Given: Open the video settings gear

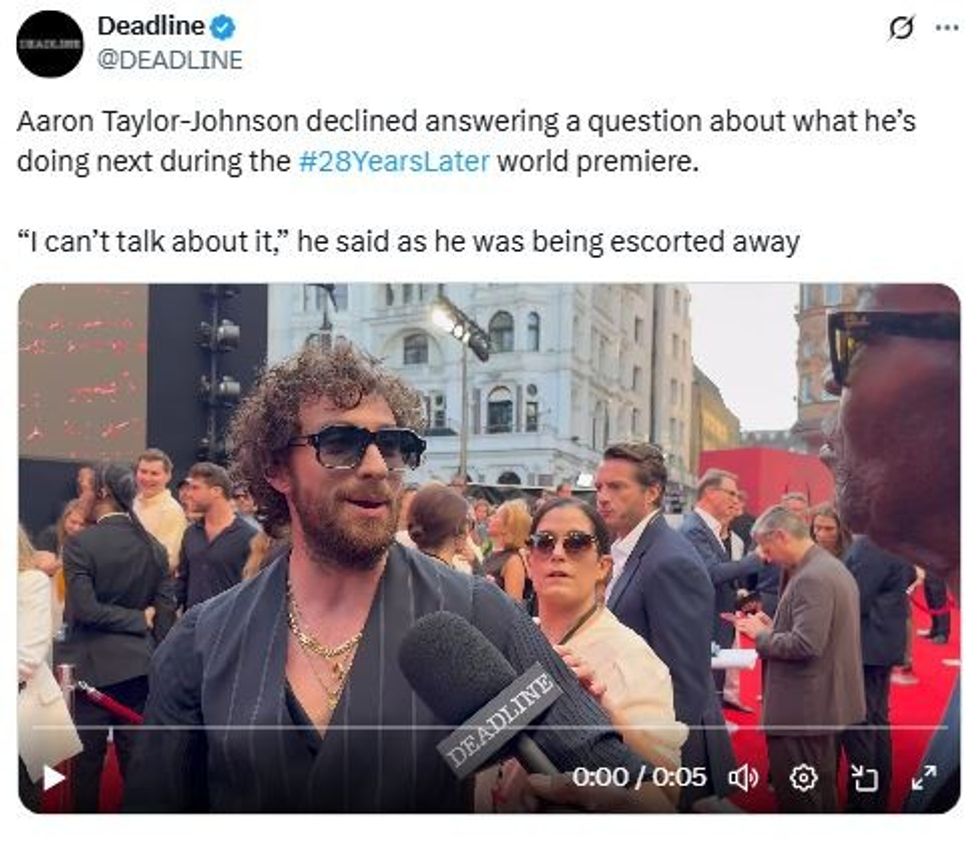Looking at the screenshot, I should pos(804,779).
